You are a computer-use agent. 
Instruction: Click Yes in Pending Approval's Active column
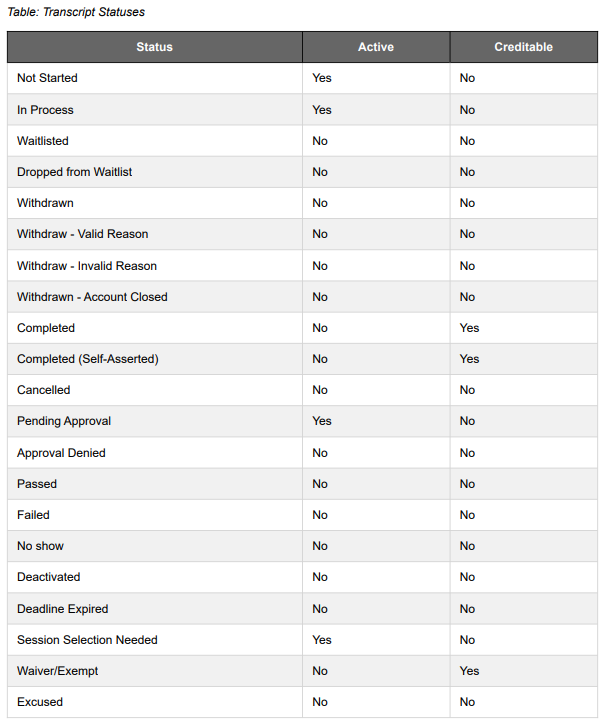(322, 421)
